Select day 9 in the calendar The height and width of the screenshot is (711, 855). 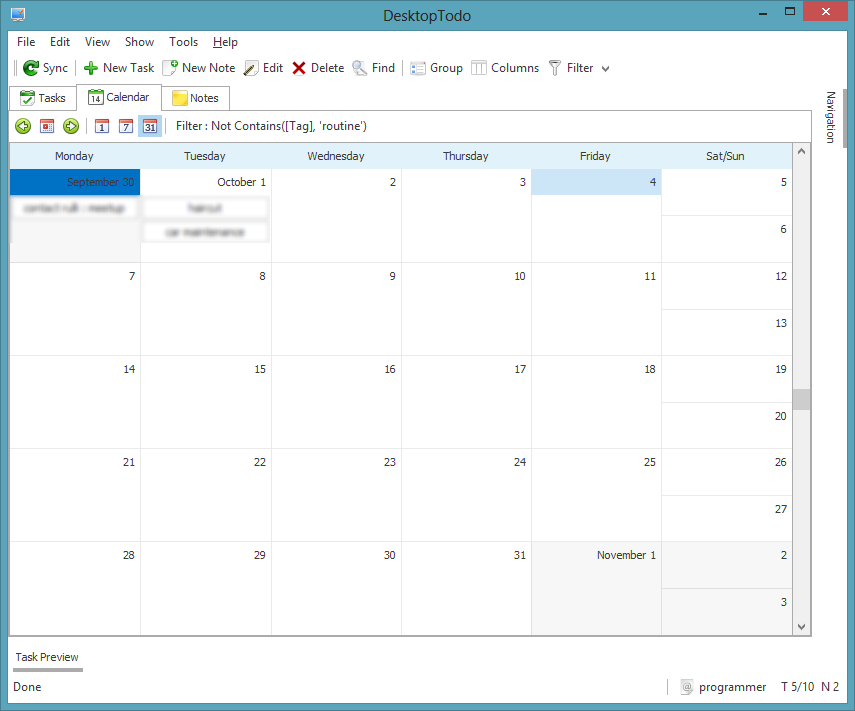336,309
